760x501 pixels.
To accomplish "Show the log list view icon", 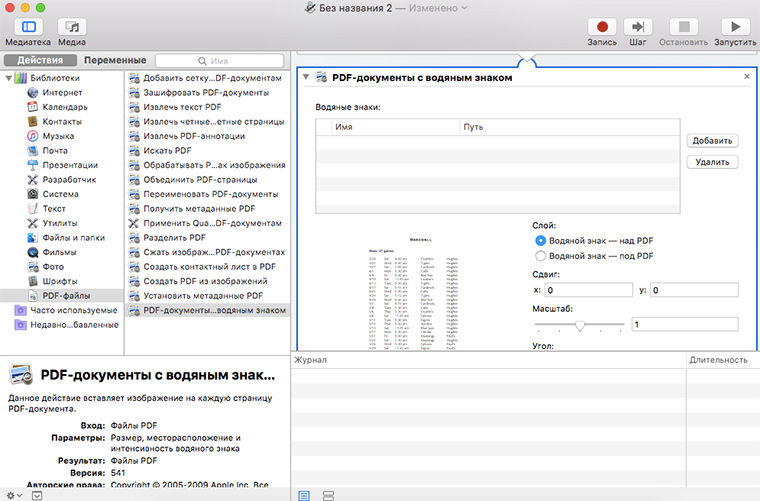I will (304, 495).
